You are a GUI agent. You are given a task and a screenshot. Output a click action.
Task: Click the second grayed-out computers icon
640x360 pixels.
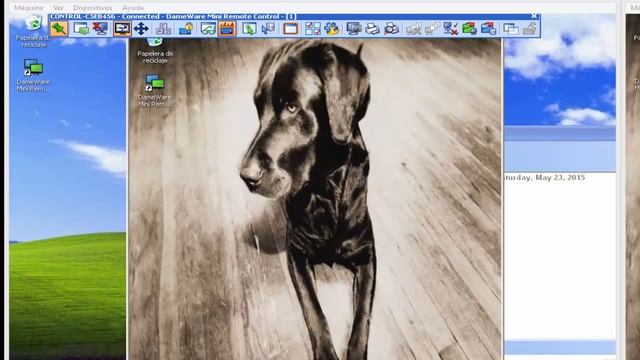pos(432,29)
